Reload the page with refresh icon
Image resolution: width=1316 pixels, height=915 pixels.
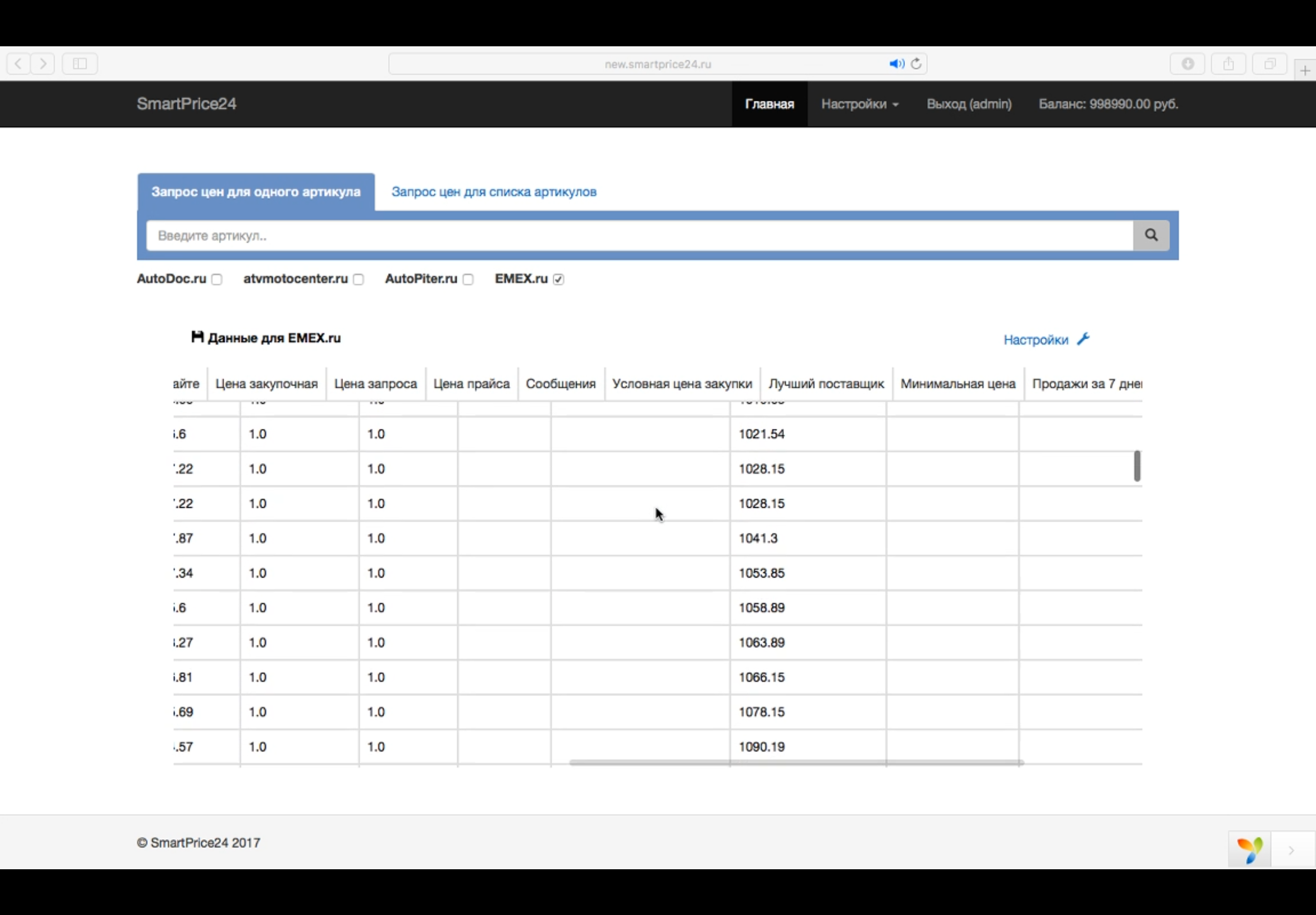(x=916, y=64)
